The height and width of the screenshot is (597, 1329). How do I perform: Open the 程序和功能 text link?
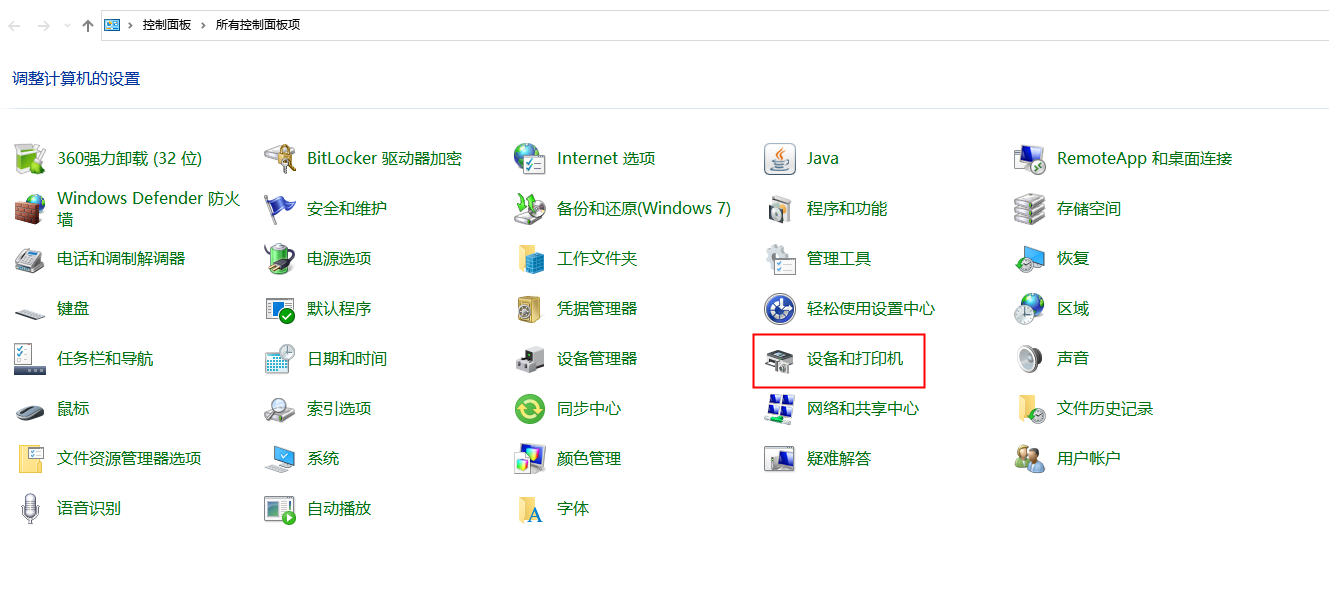coord(846,209)
